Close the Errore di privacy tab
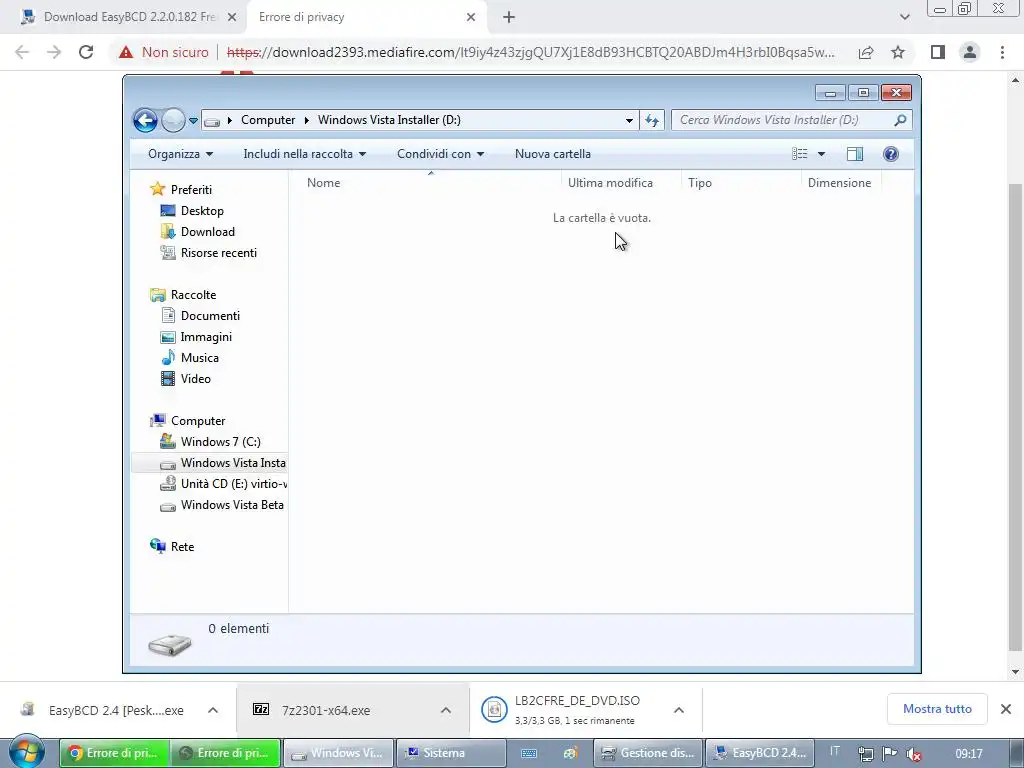Viewport: 1024px width, 768px height. [471, 18]
